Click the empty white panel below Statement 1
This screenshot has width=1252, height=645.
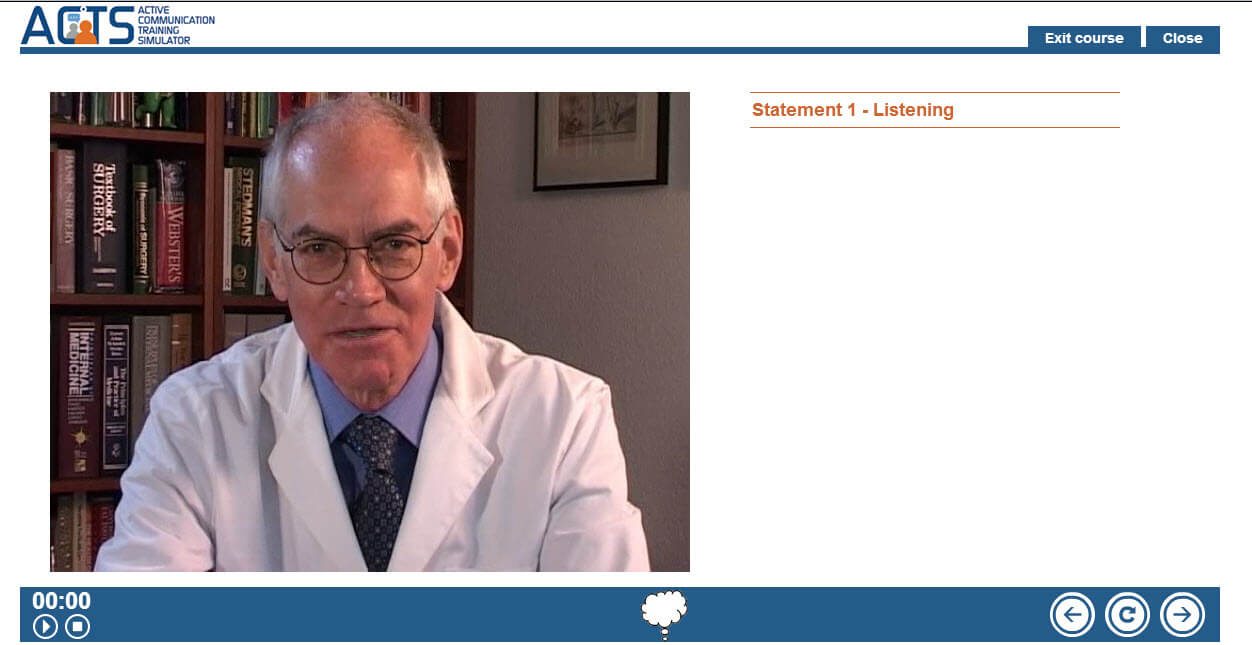tap(935, 350)
